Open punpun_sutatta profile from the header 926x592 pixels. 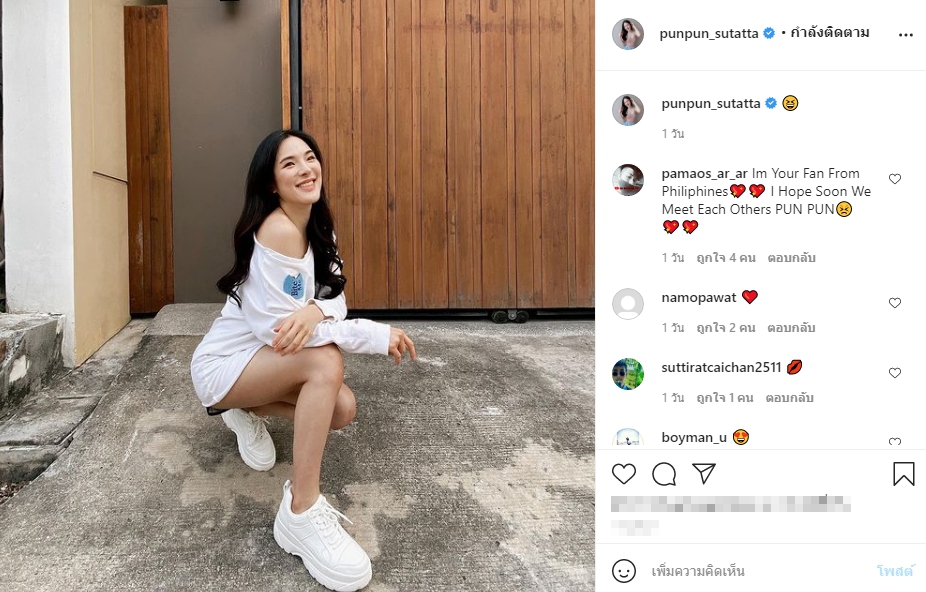pyautogui.click(x=709, y=34)
